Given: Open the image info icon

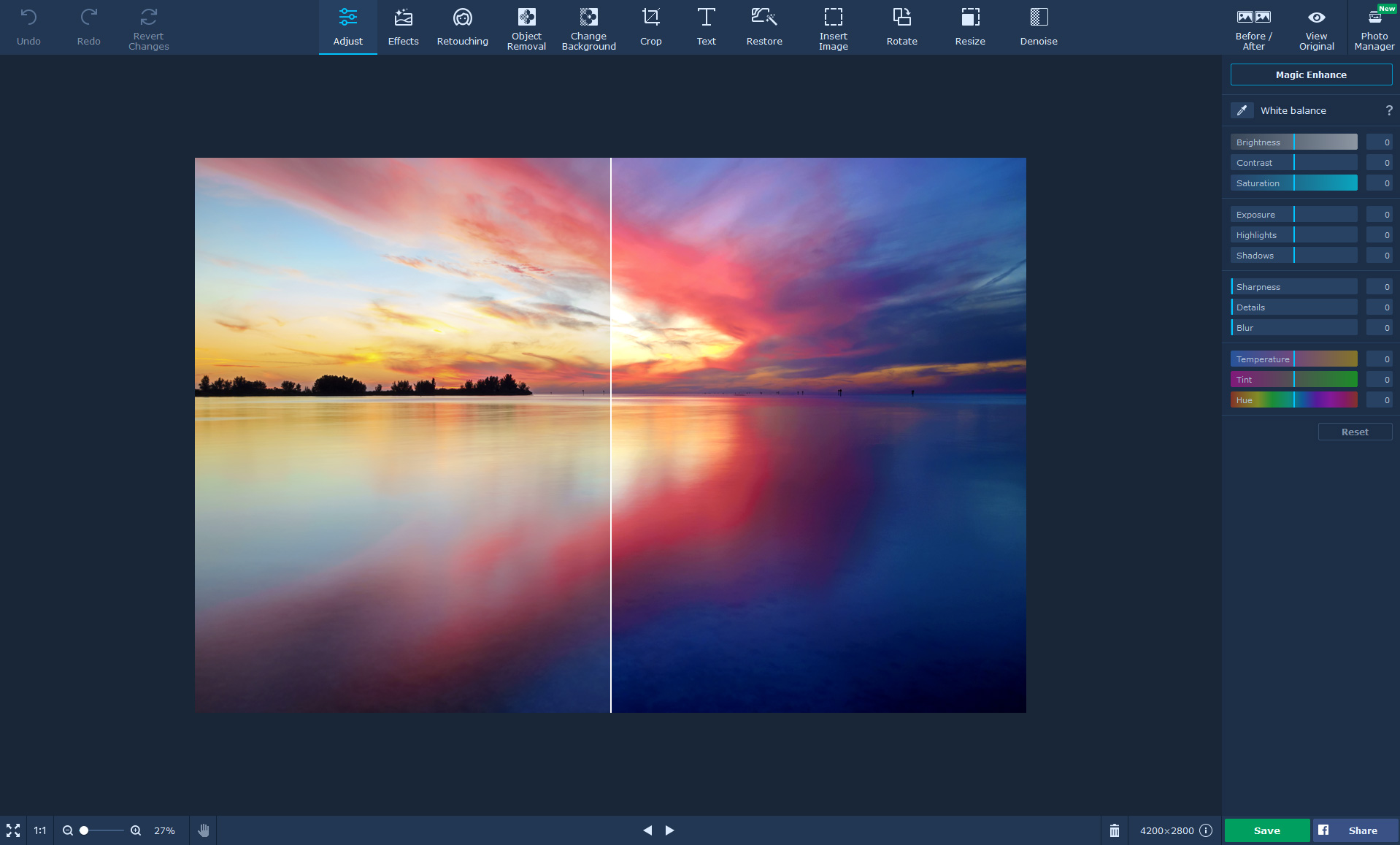Looking at the screenshot, I should [1206, 830].
